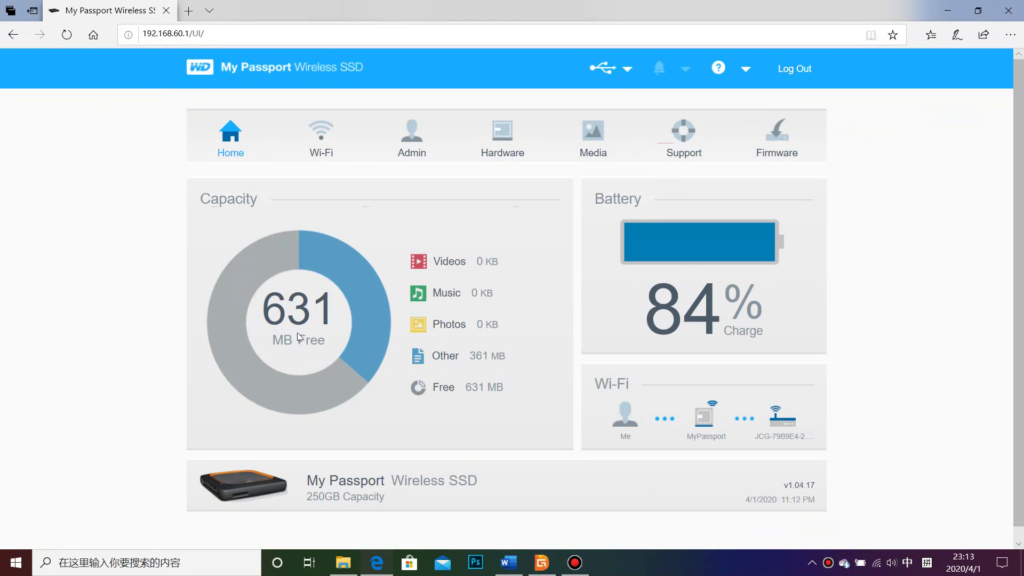Open Microsoft Store from the taskbar
The width and height of the screenshot is (1024, 576).
pos(409,562)
